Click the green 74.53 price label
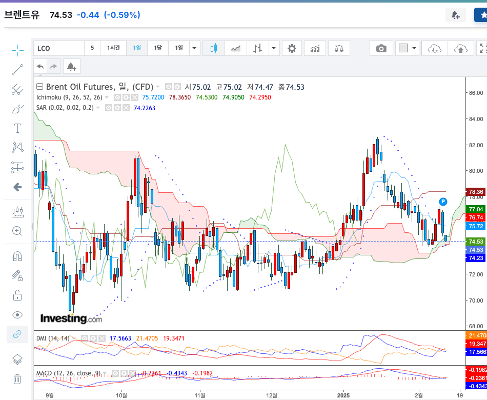 point(476,241)
